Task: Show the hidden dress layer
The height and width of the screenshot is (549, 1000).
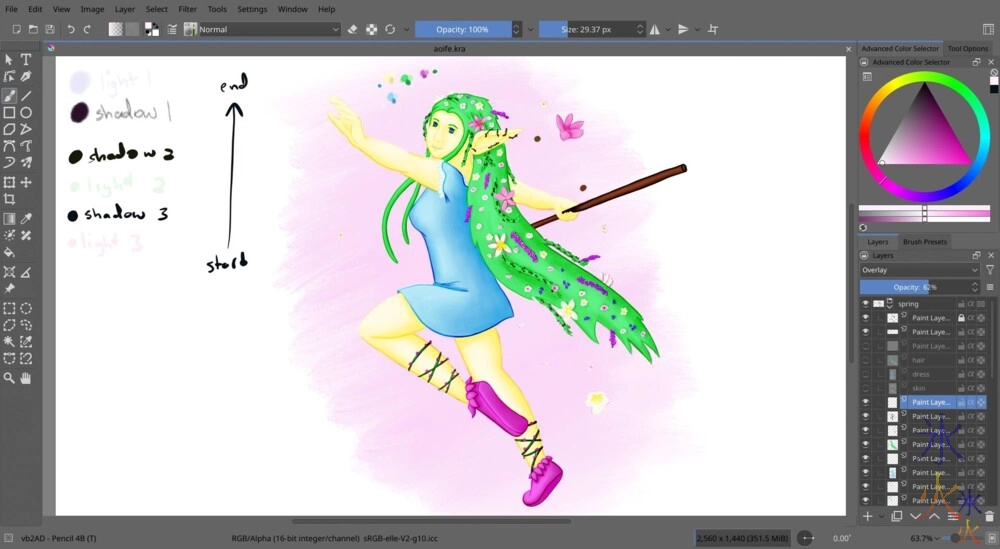Action: click(x=866, y=374)
